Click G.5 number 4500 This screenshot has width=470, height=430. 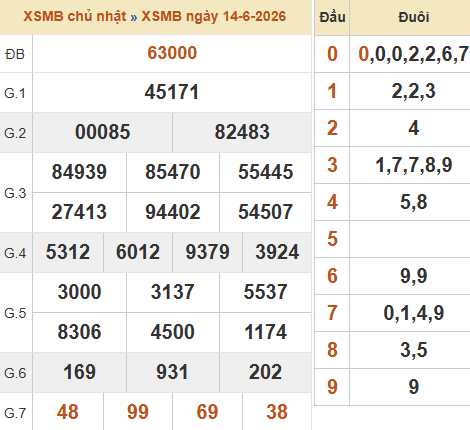(x=172, y=332)
